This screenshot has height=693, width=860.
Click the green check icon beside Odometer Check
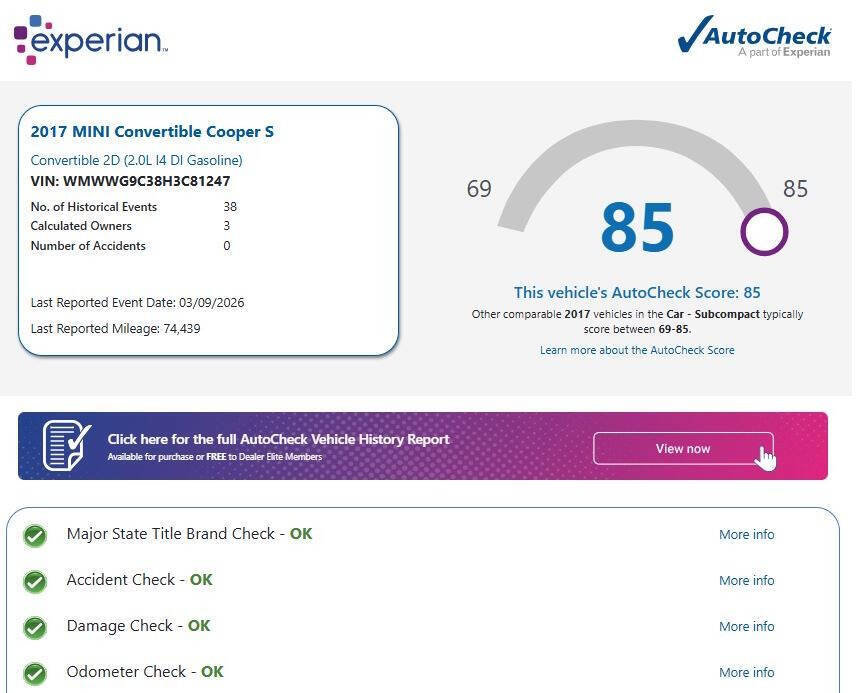click(35, 673)
